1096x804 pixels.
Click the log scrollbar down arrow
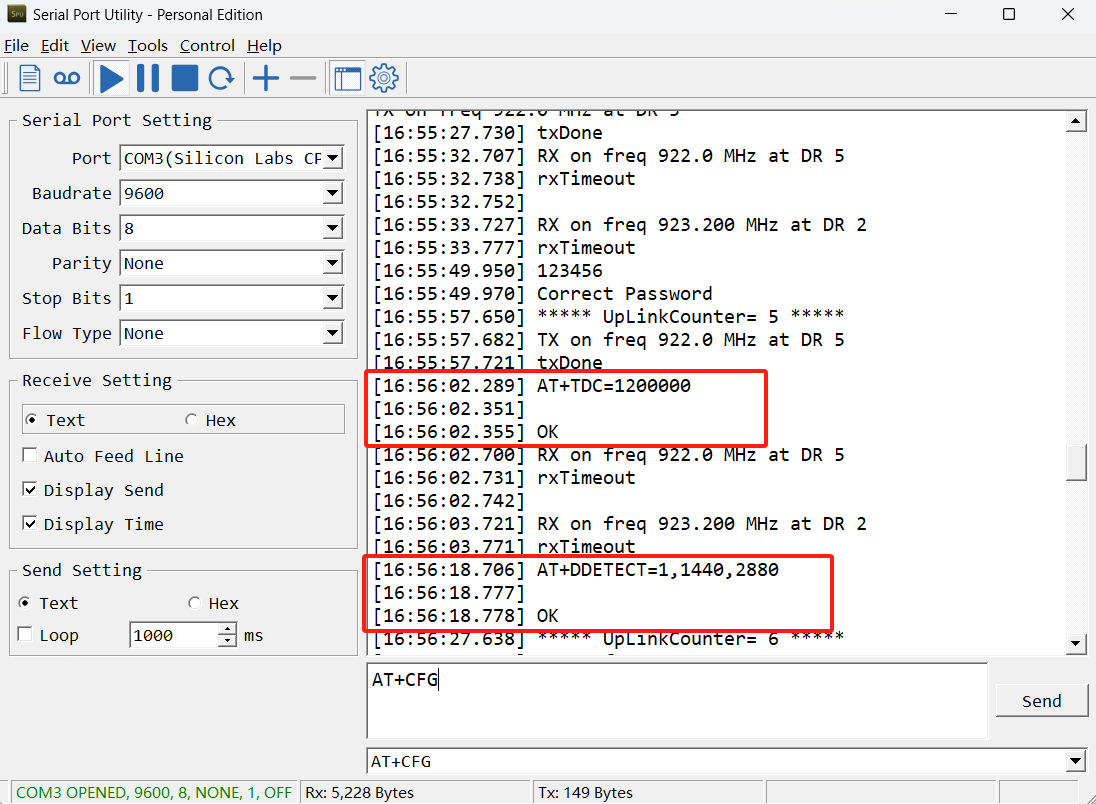1076,643
